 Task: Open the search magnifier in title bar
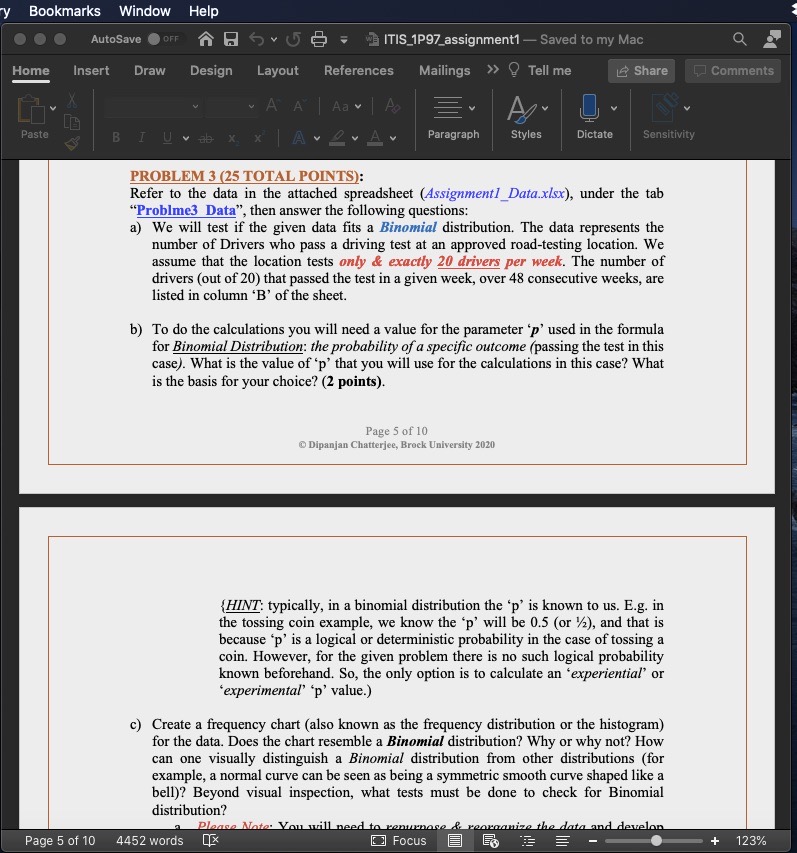(739, 39)
